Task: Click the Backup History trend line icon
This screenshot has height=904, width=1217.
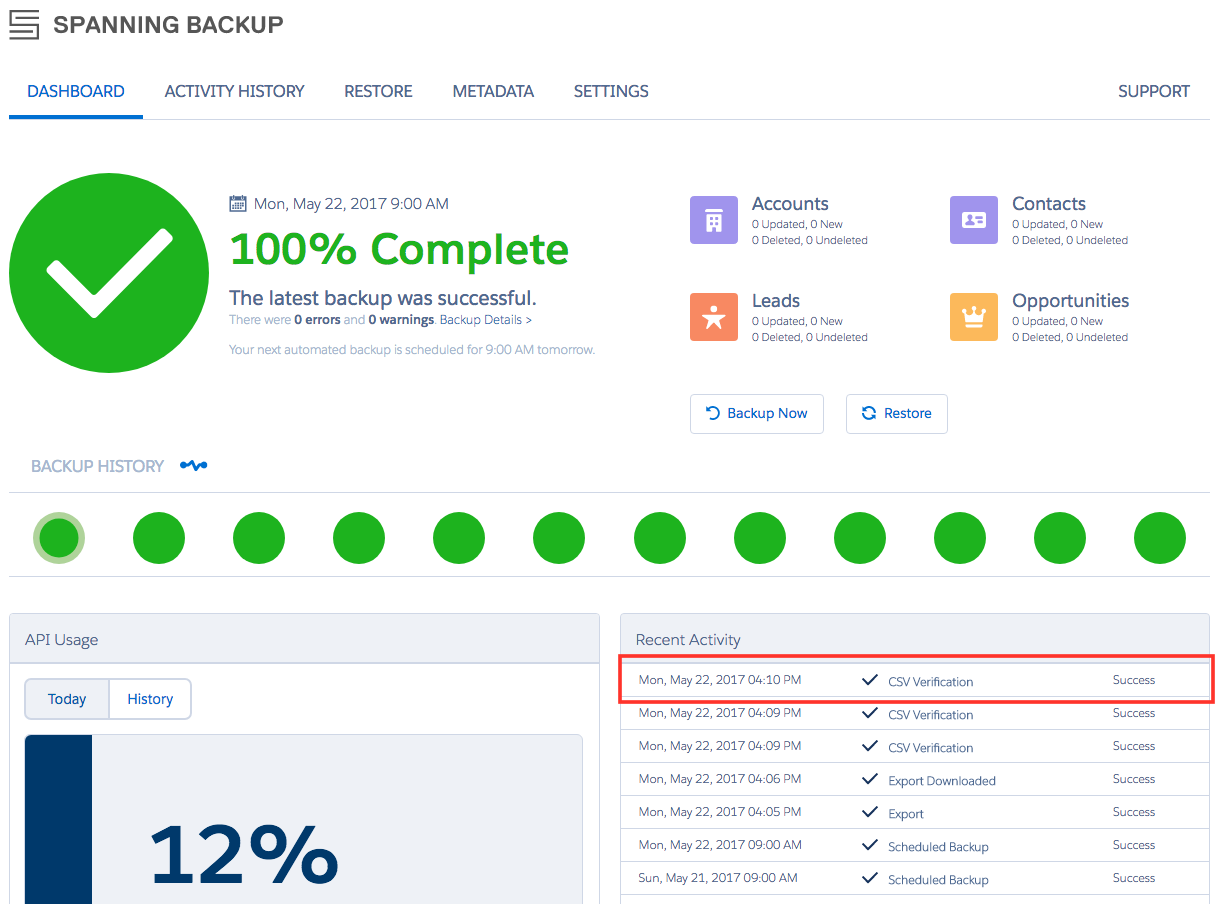Action: pos(193,466)
